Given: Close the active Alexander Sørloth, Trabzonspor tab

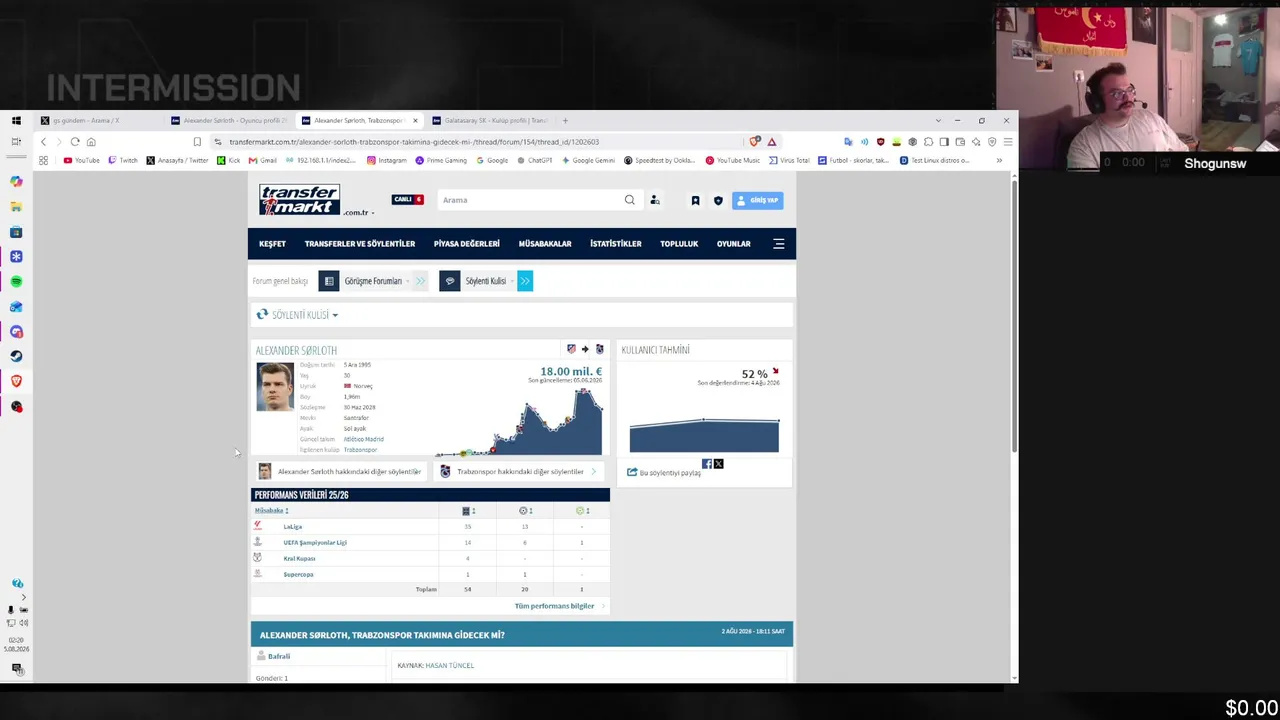Looking at the screenshot, I should [x=415, y=121].
